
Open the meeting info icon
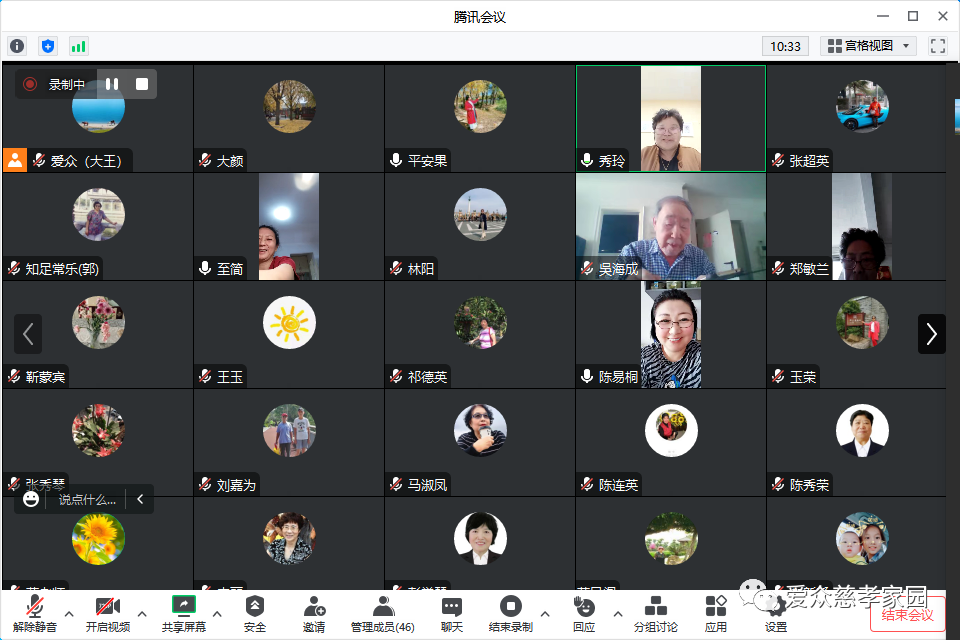pyautogui.click(x=17, y=46)
